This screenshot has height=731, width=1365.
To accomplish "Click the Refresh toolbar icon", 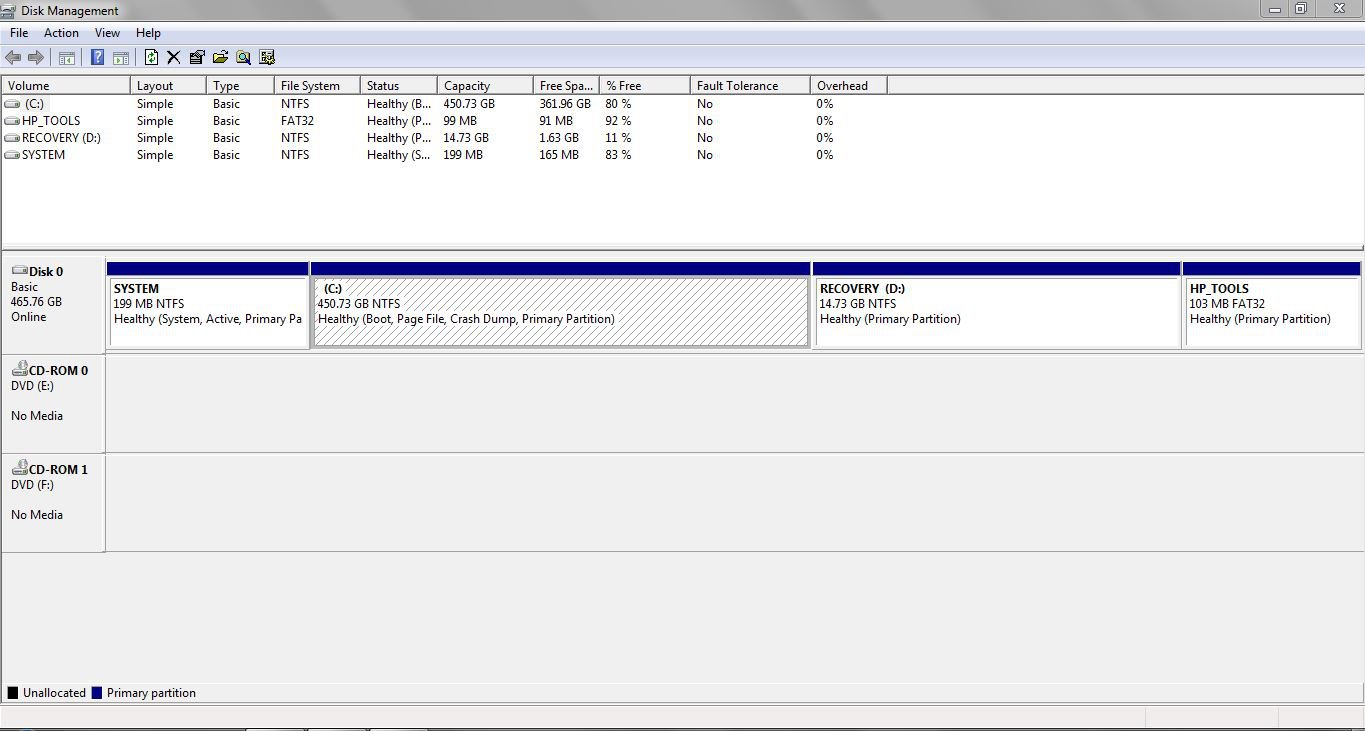I will (152, 58).
